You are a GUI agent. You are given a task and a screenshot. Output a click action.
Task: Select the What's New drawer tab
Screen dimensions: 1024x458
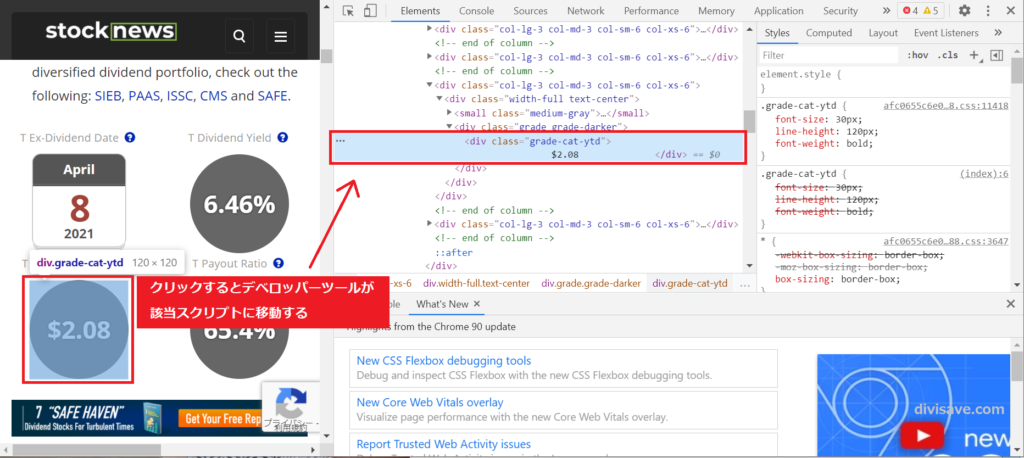442,304
